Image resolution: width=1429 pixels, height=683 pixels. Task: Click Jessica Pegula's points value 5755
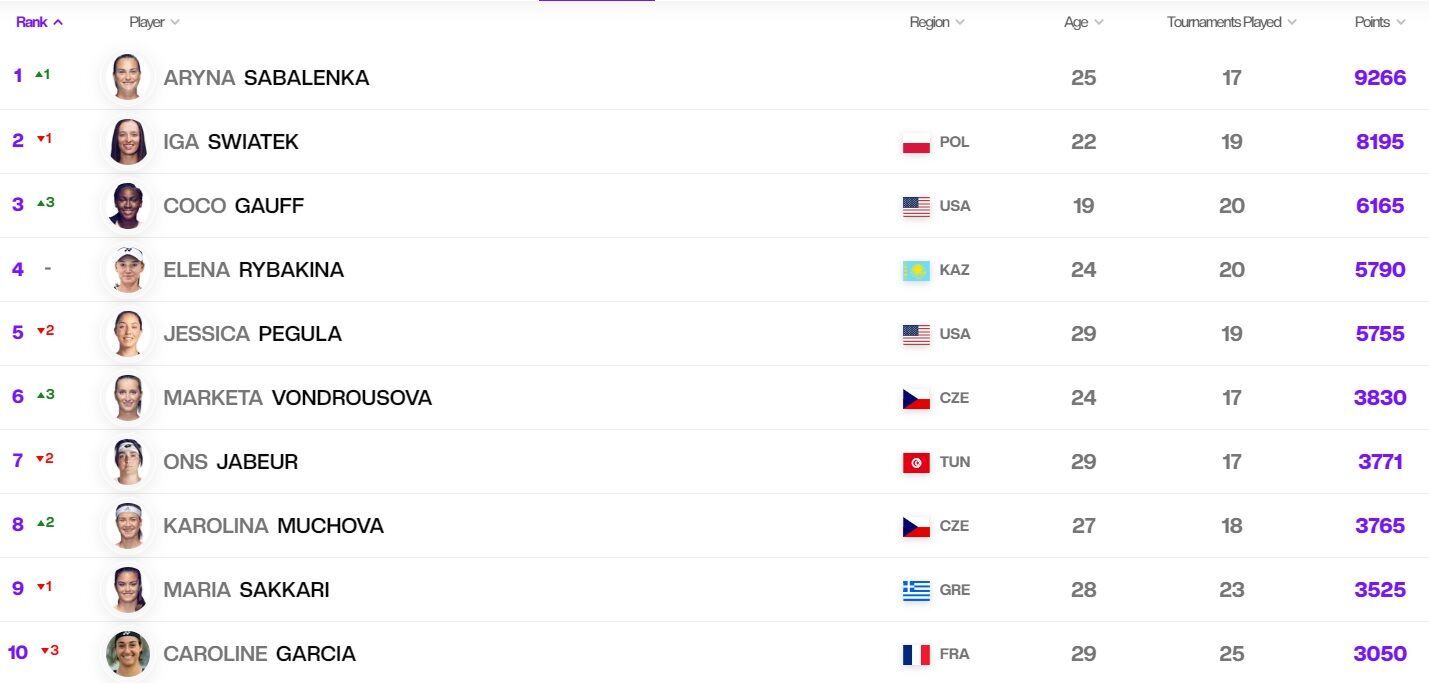tap(1380, 334)
